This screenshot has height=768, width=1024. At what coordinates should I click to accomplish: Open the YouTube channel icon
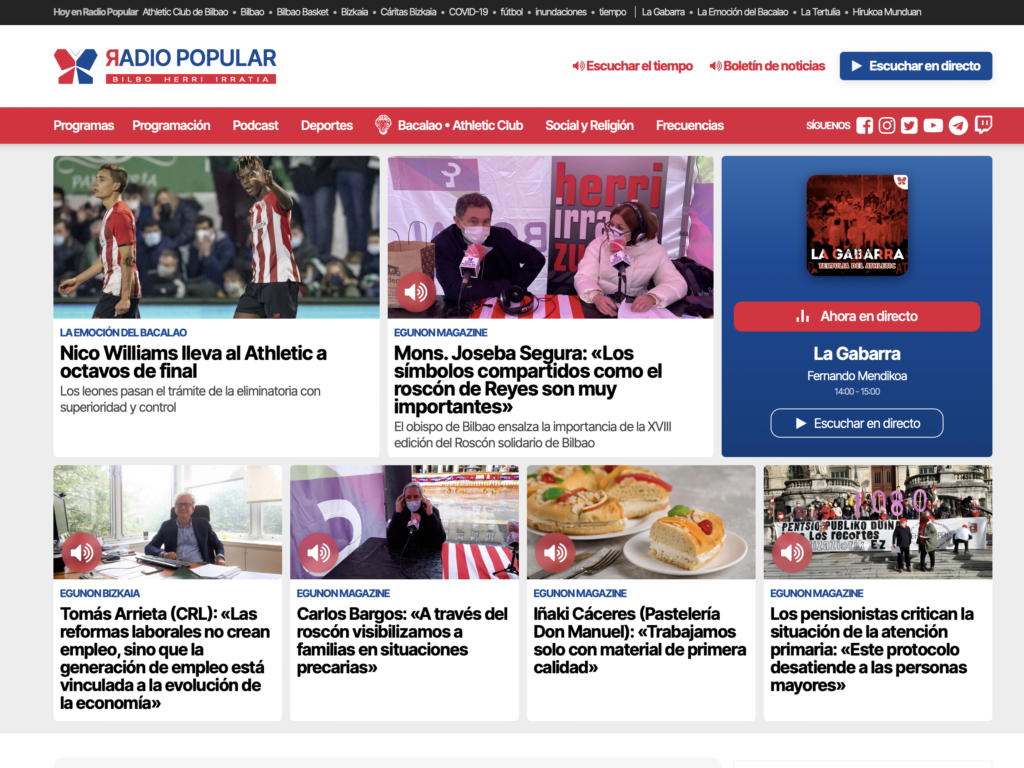coord(933,126)
